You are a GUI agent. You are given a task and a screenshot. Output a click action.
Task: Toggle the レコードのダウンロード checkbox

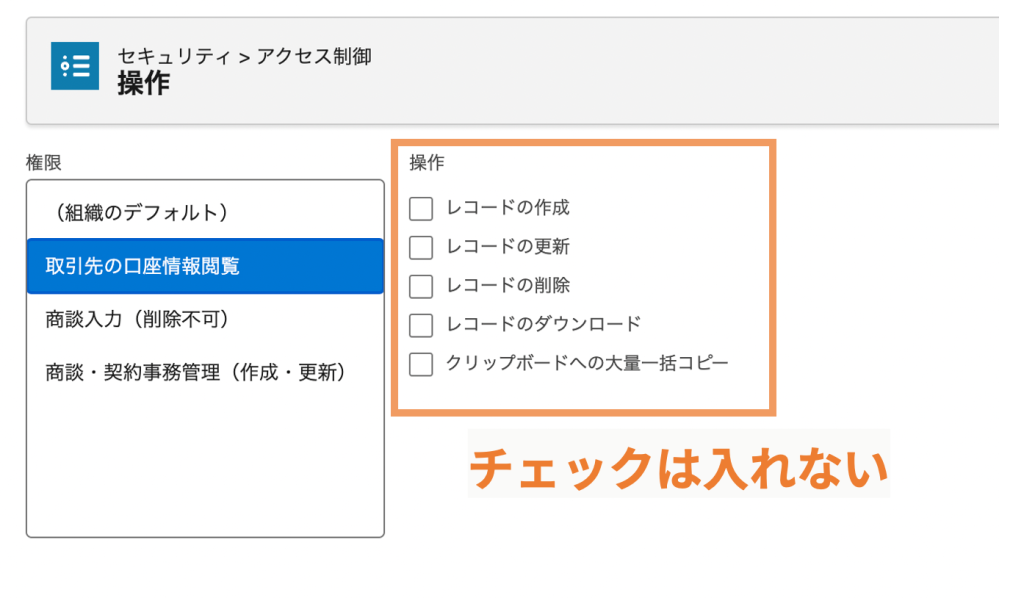pyautogui.click(x=421, y=325)
